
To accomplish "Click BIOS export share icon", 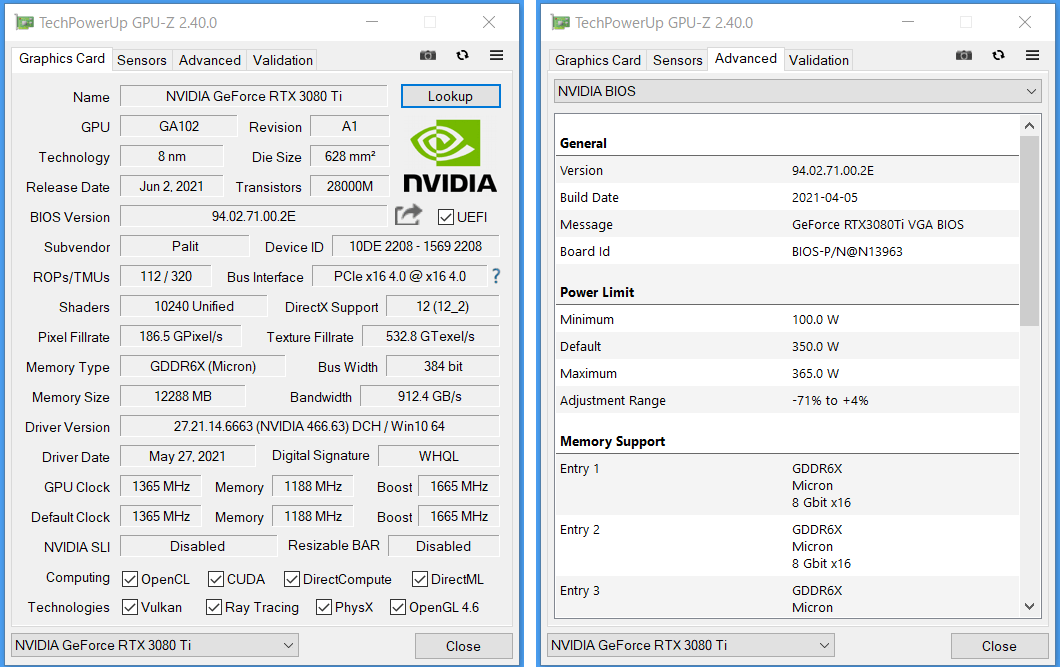I will pos(408,215).
